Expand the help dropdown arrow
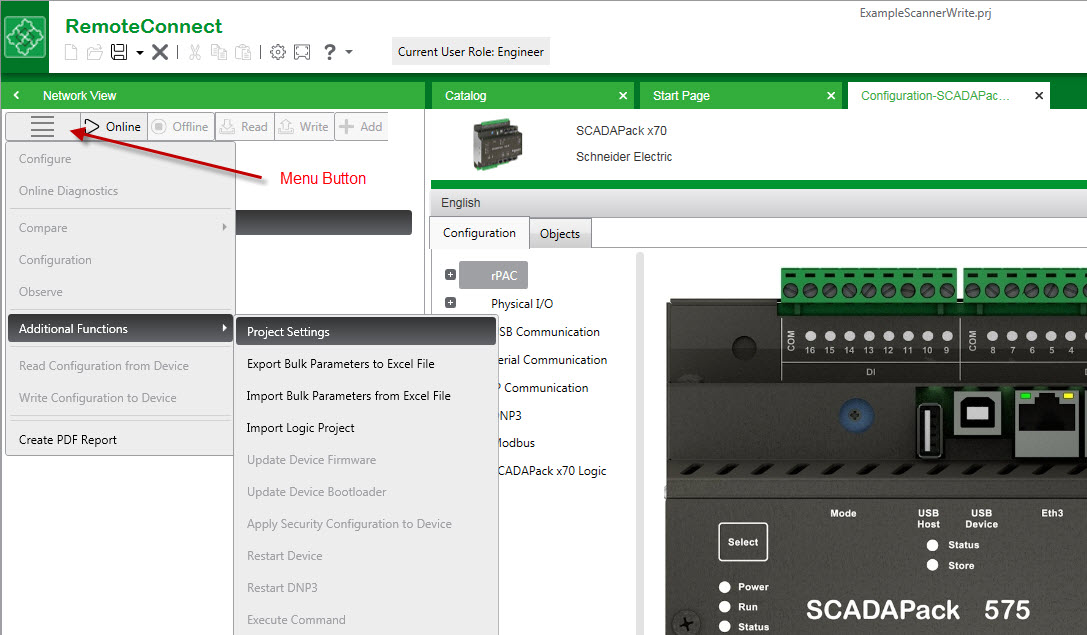 tap(349, 52)
